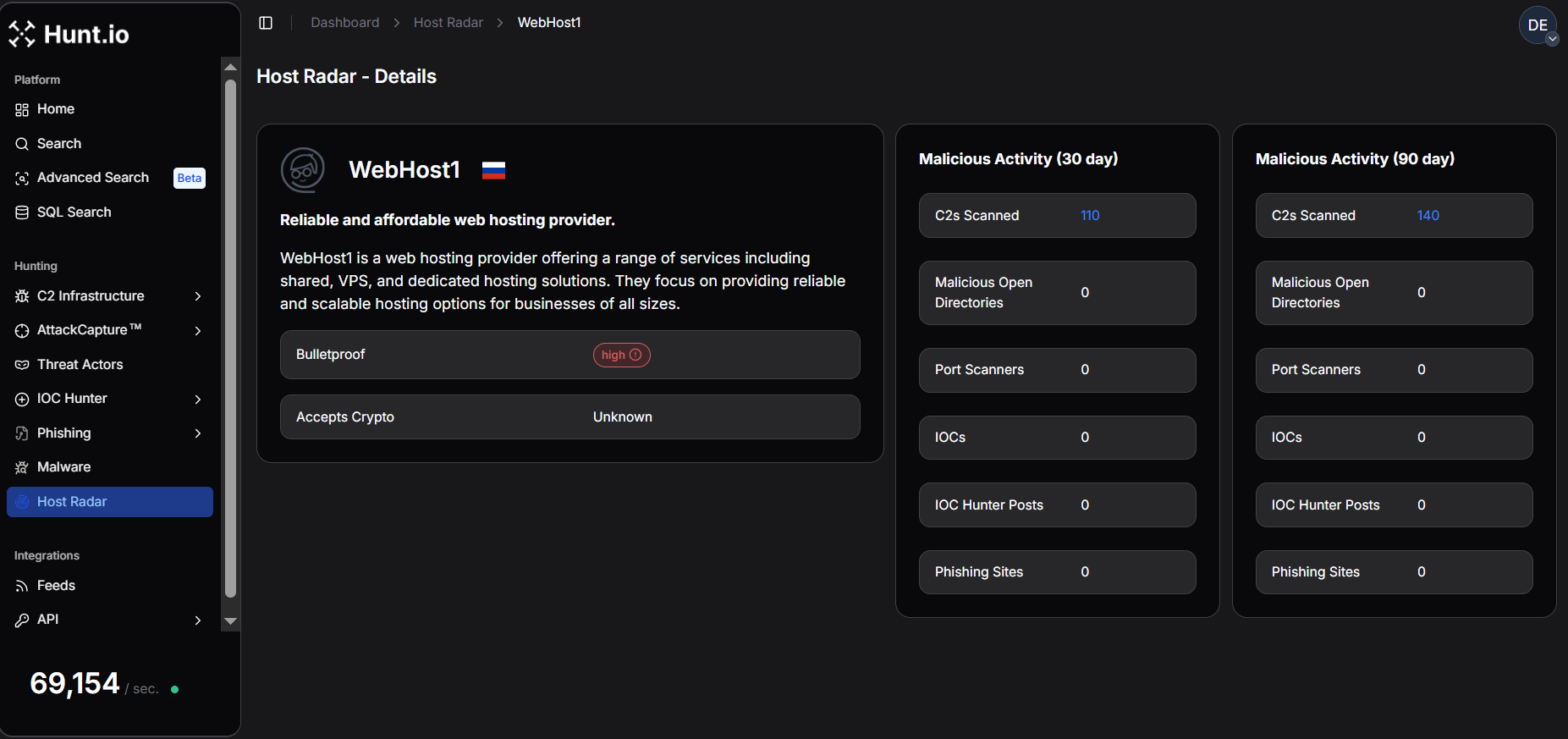Open the 30 day C2s Scanned 110 link
This screenshot has width=1568, height=739.
point(1090,216)
